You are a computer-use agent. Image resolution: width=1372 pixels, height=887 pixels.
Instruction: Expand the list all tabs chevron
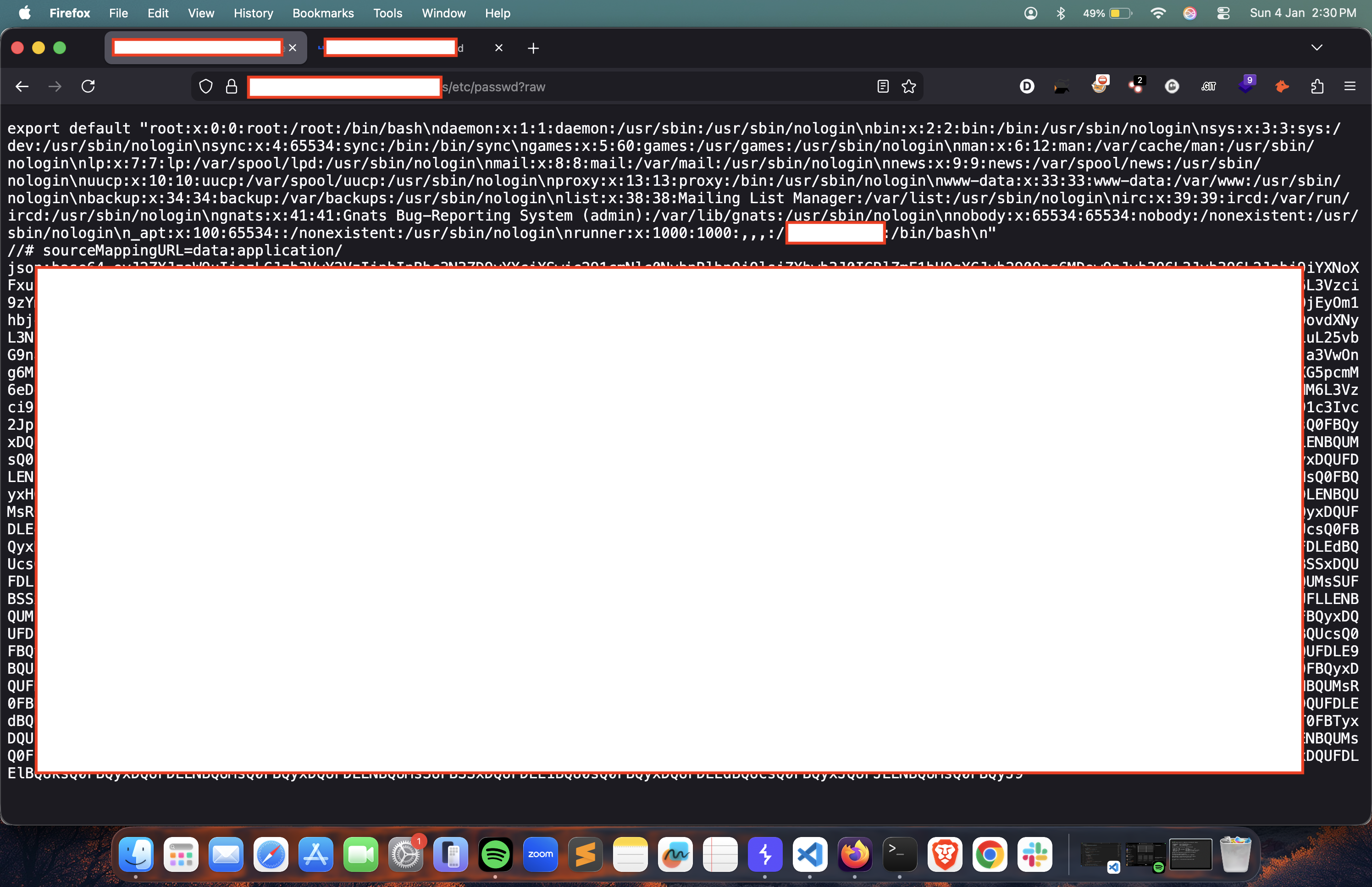click(x=1317, y=47)
